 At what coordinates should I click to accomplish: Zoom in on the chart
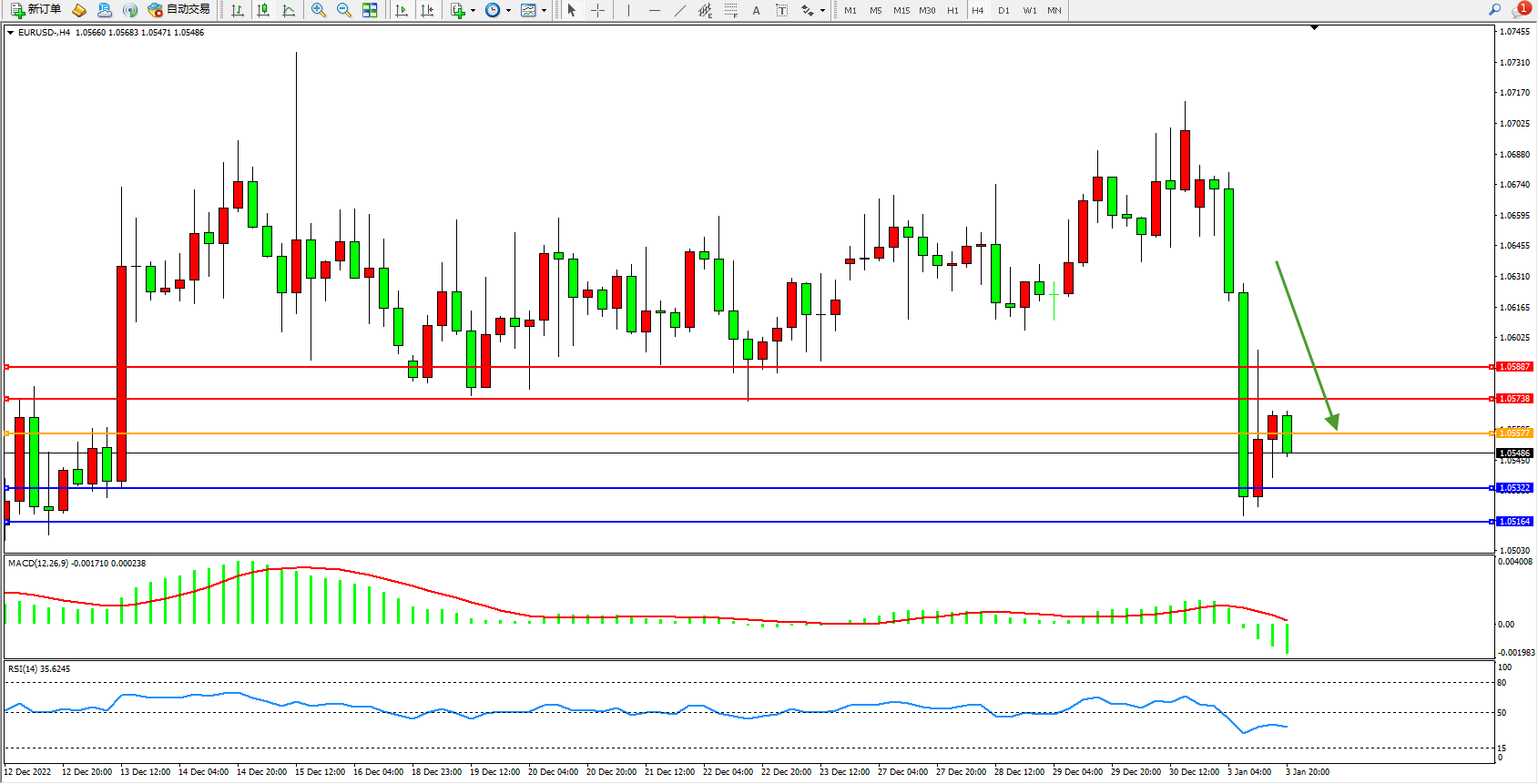[319, 10]
